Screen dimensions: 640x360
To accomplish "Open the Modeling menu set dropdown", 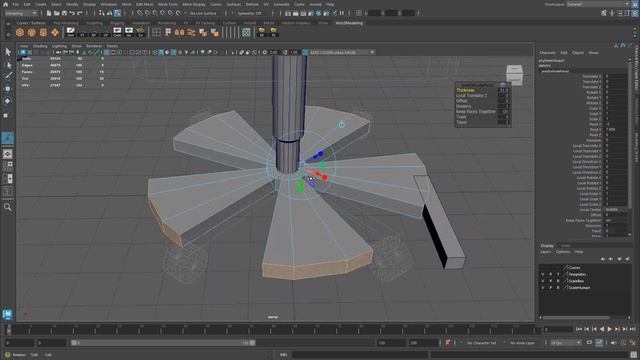I will pyautogui.click(x=20, y=13).
